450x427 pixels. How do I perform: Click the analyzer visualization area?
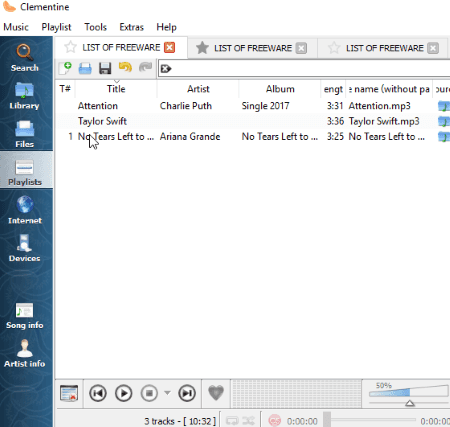pyautogui.click(x=296, y=393)
